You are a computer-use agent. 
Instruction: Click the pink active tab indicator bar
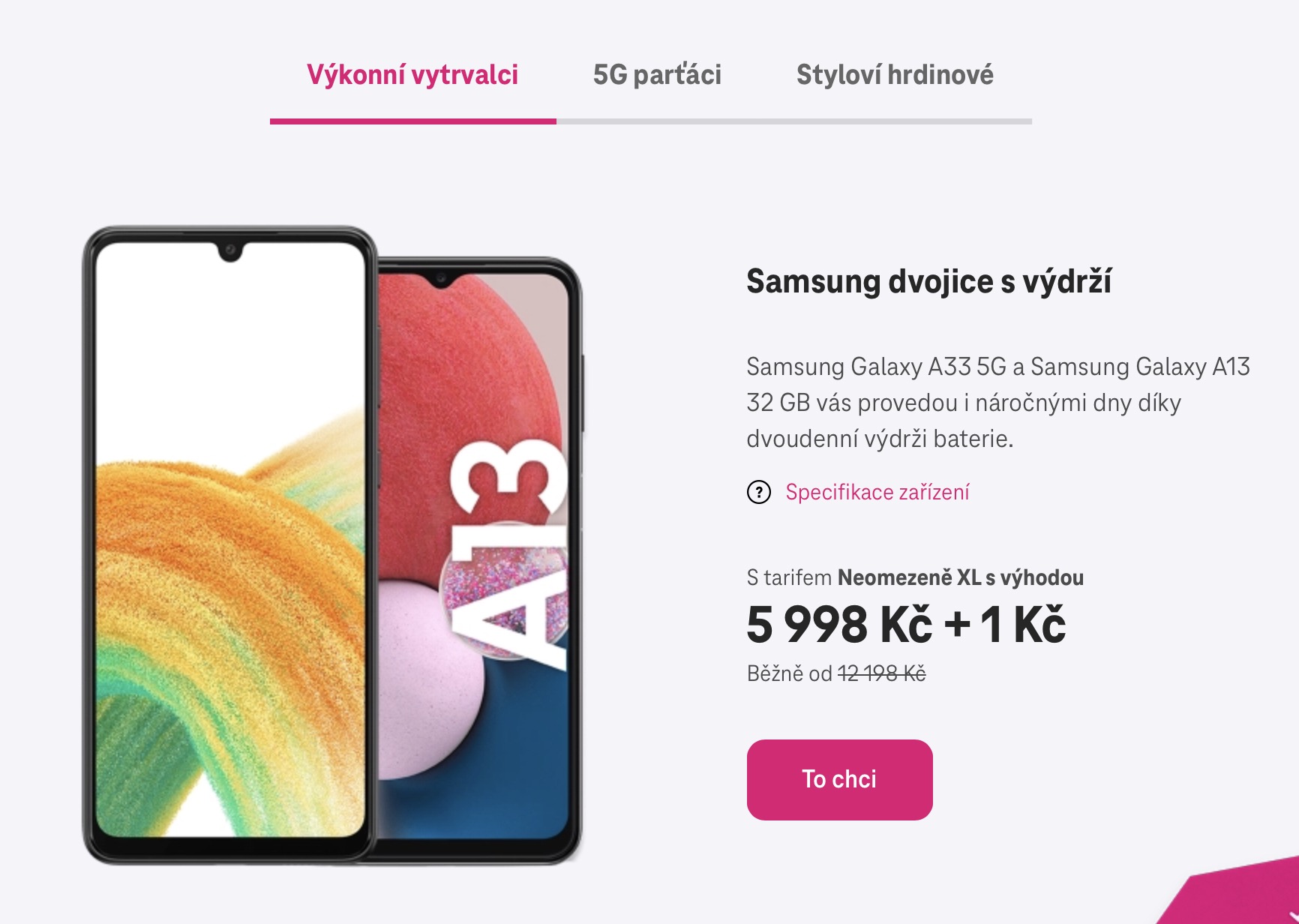pos(413,121)
